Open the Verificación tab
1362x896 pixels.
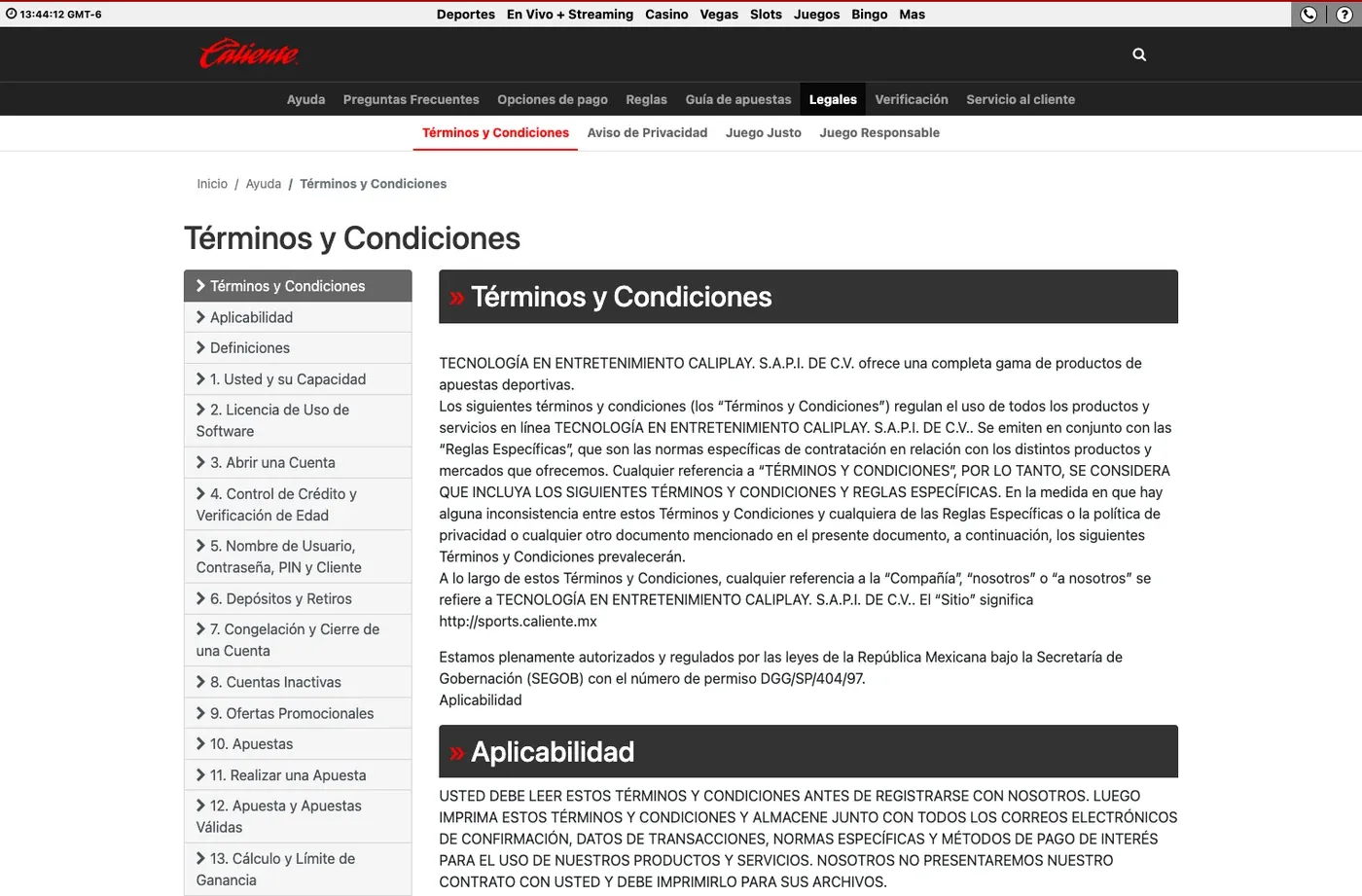912,99
